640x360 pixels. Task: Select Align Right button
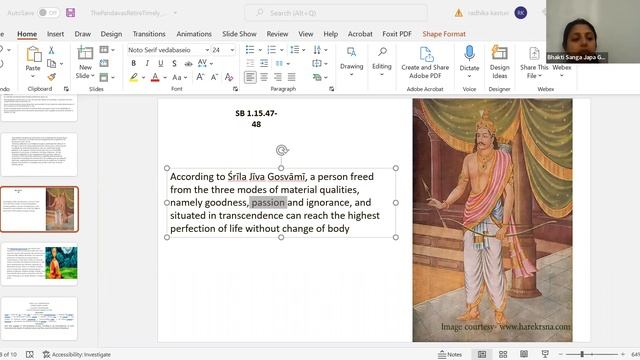(278, 77)
